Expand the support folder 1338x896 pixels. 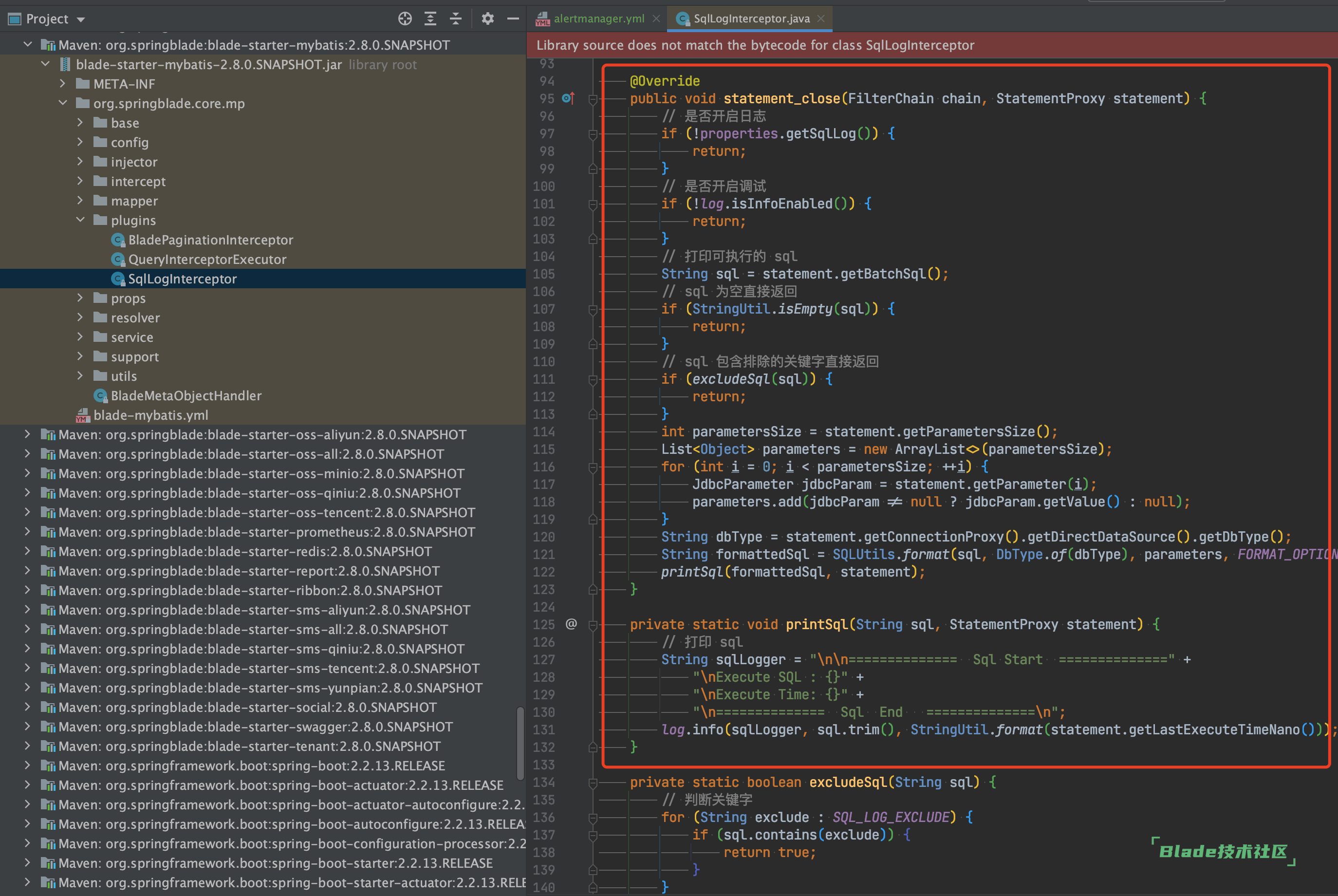(x=80, y=356)
